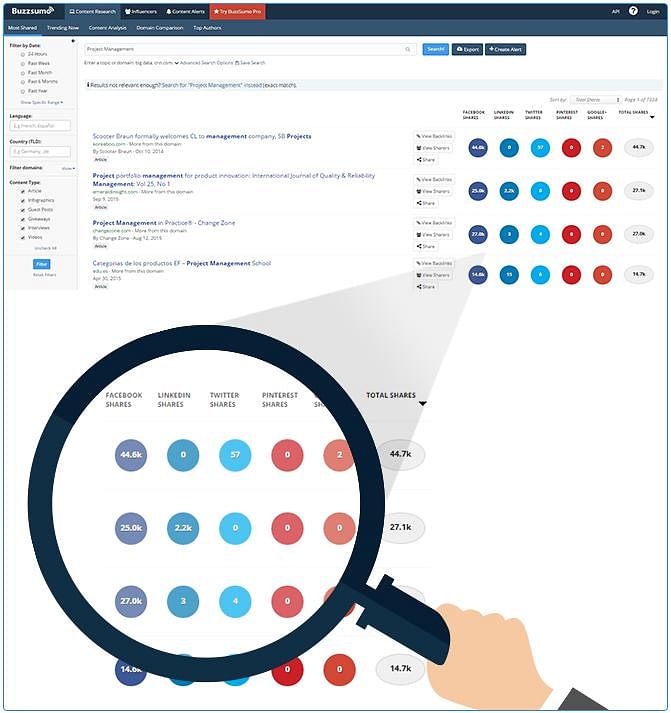Click the help question mark icon
Viewport: 671px width, 713px height.
632,11
